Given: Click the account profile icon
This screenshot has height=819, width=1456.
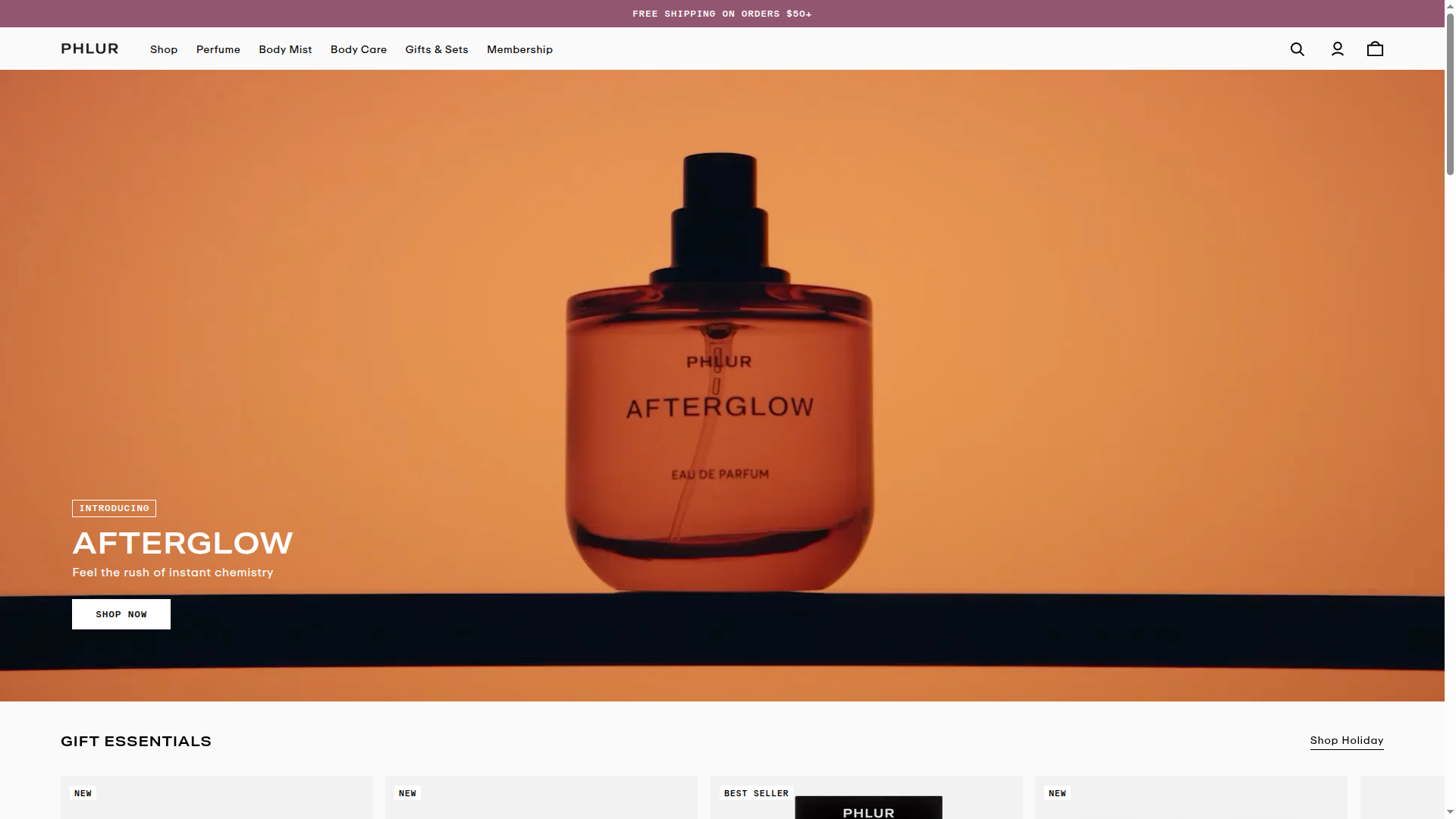Looking at the screenshot, I should point(1337,49).
